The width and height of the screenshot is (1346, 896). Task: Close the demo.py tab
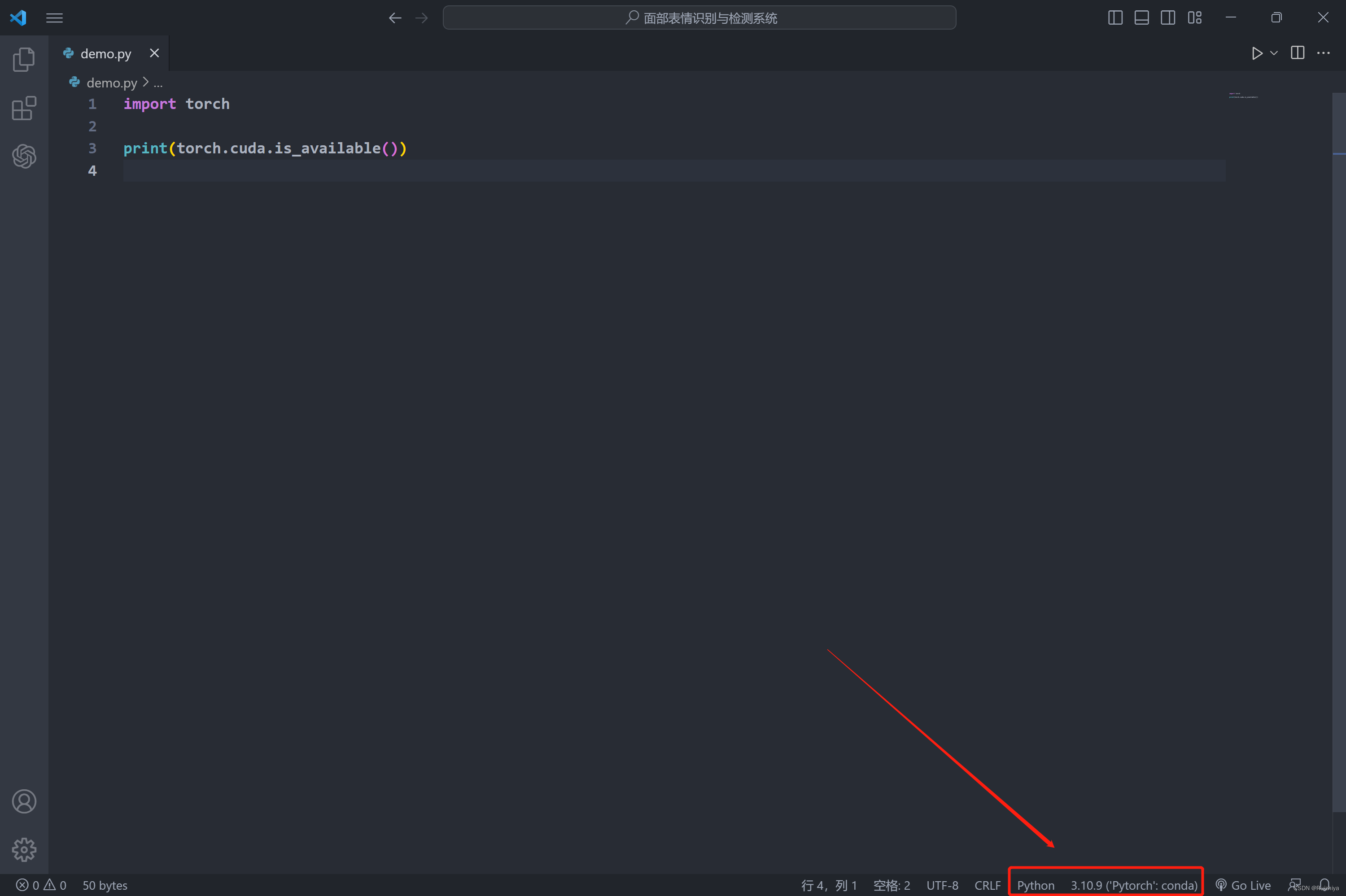[x=154, y=52]
